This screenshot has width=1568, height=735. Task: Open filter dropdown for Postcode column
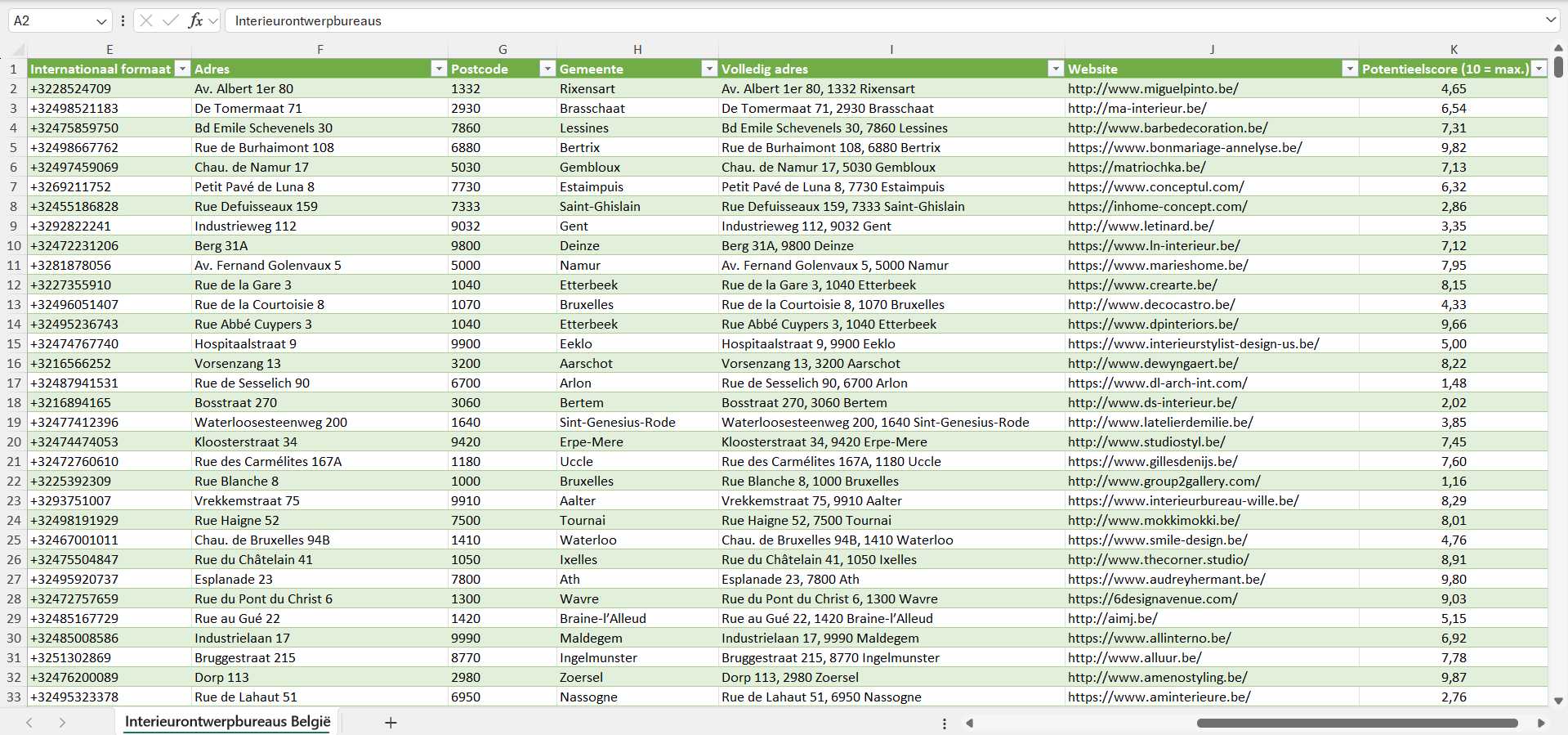[x=547, y=69]
